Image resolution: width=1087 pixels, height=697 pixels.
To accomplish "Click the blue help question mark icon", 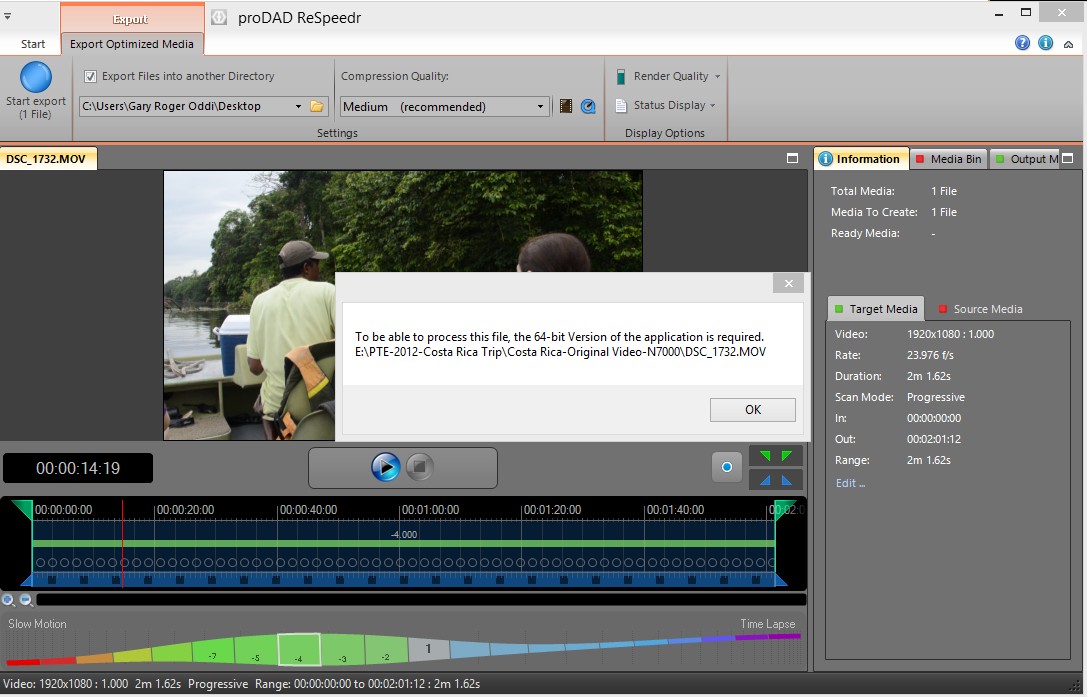I will (x=1022, y=43).
